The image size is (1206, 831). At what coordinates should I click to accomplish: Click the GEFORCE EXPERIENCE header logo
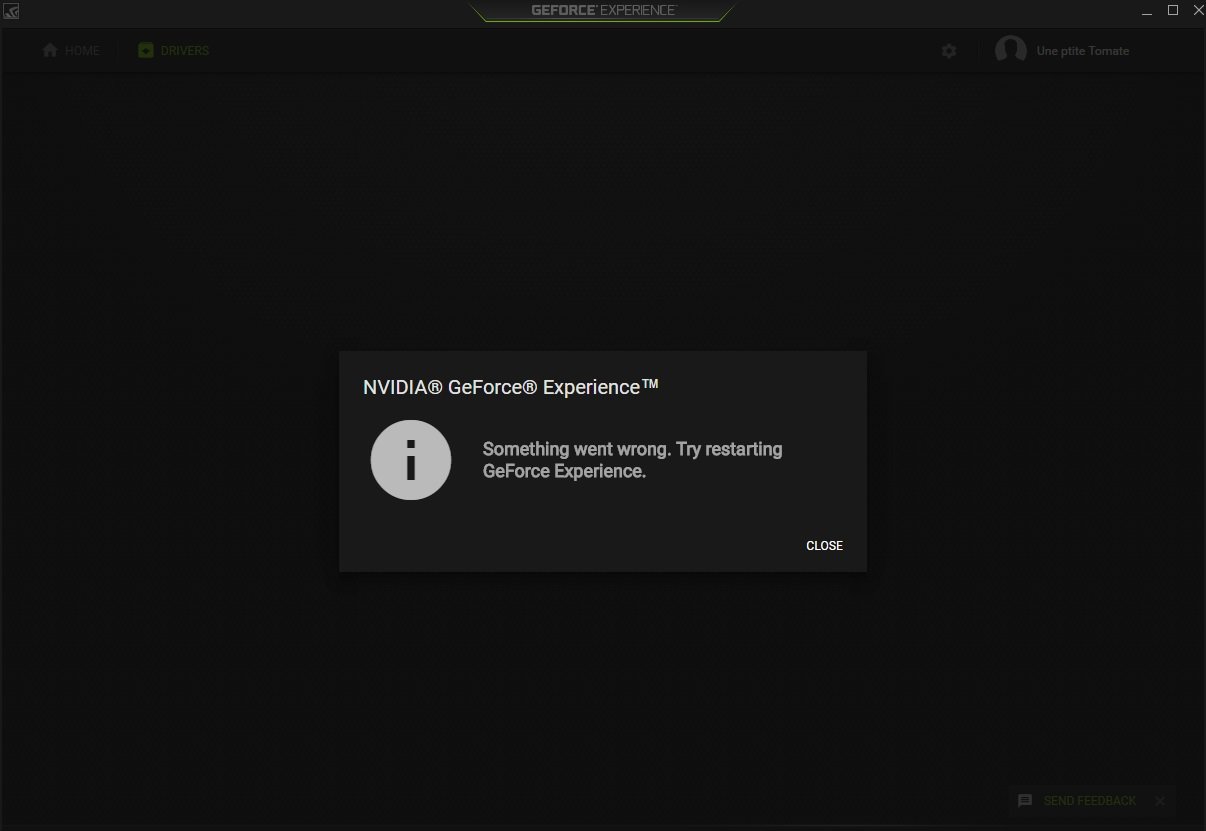point(603,10)
